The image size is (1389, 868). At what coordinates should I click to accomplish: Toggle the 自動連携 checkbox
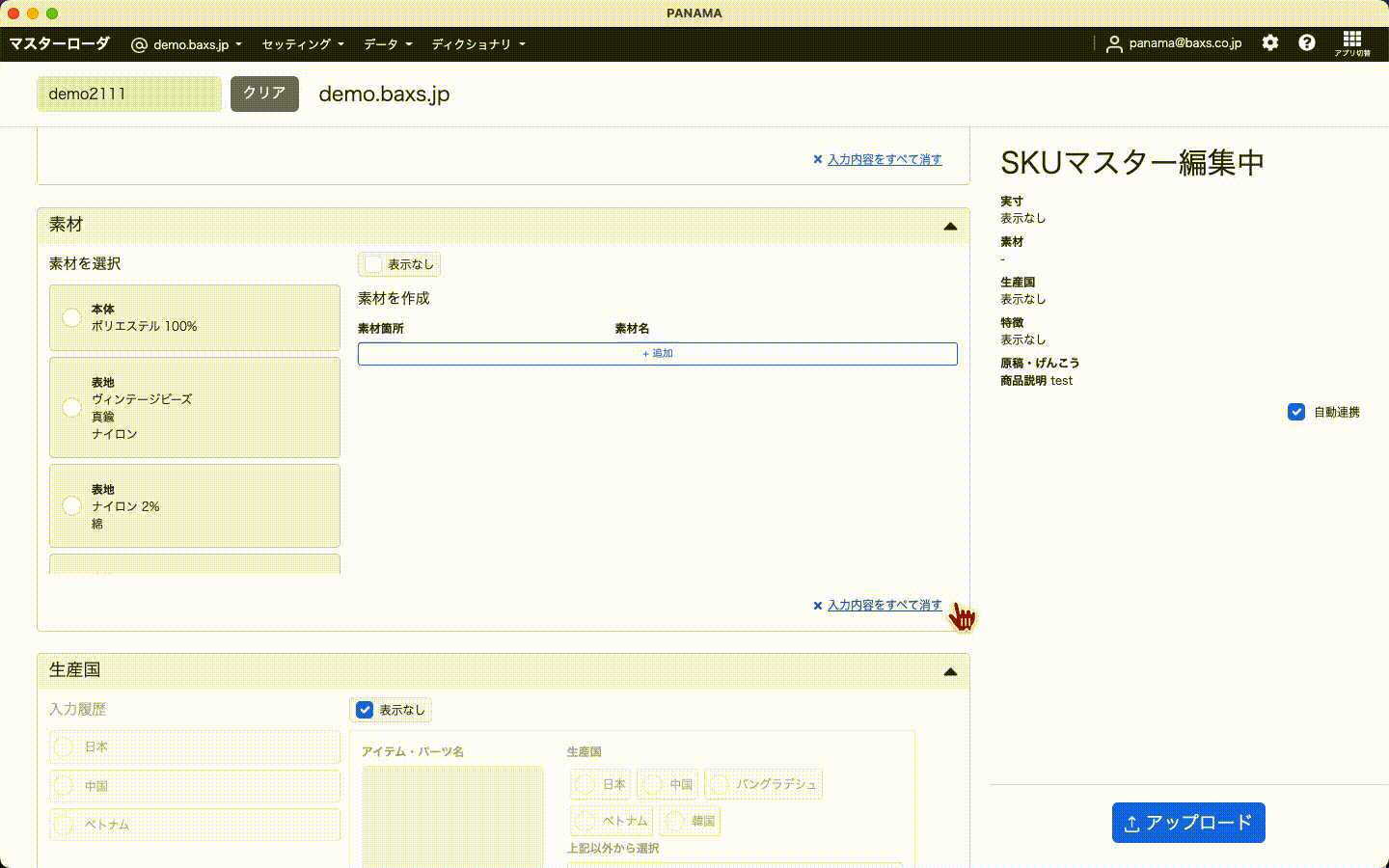click(x=1296, y=412)
